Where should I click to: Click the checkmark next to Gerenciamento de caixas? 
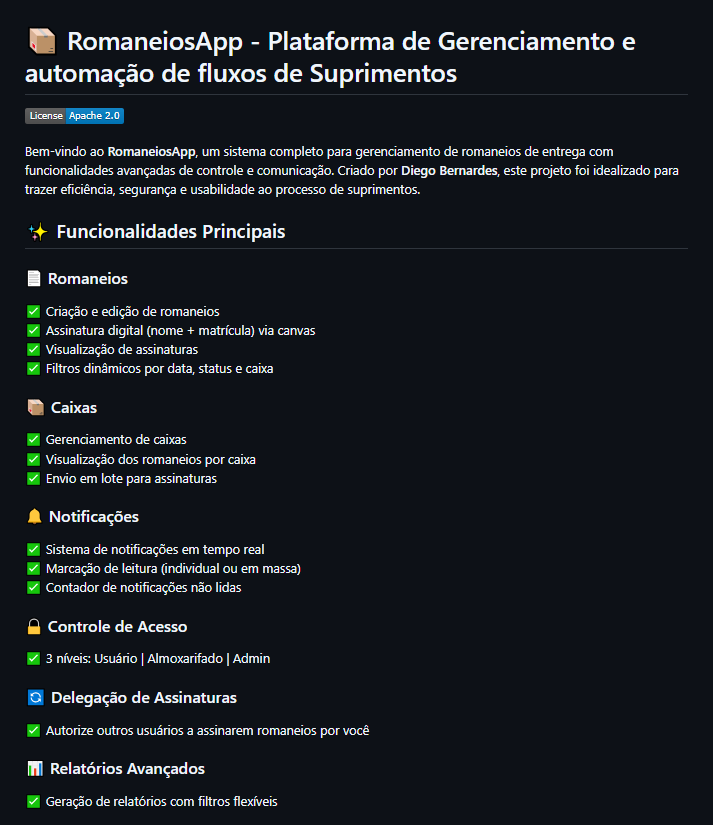point(34,440)
